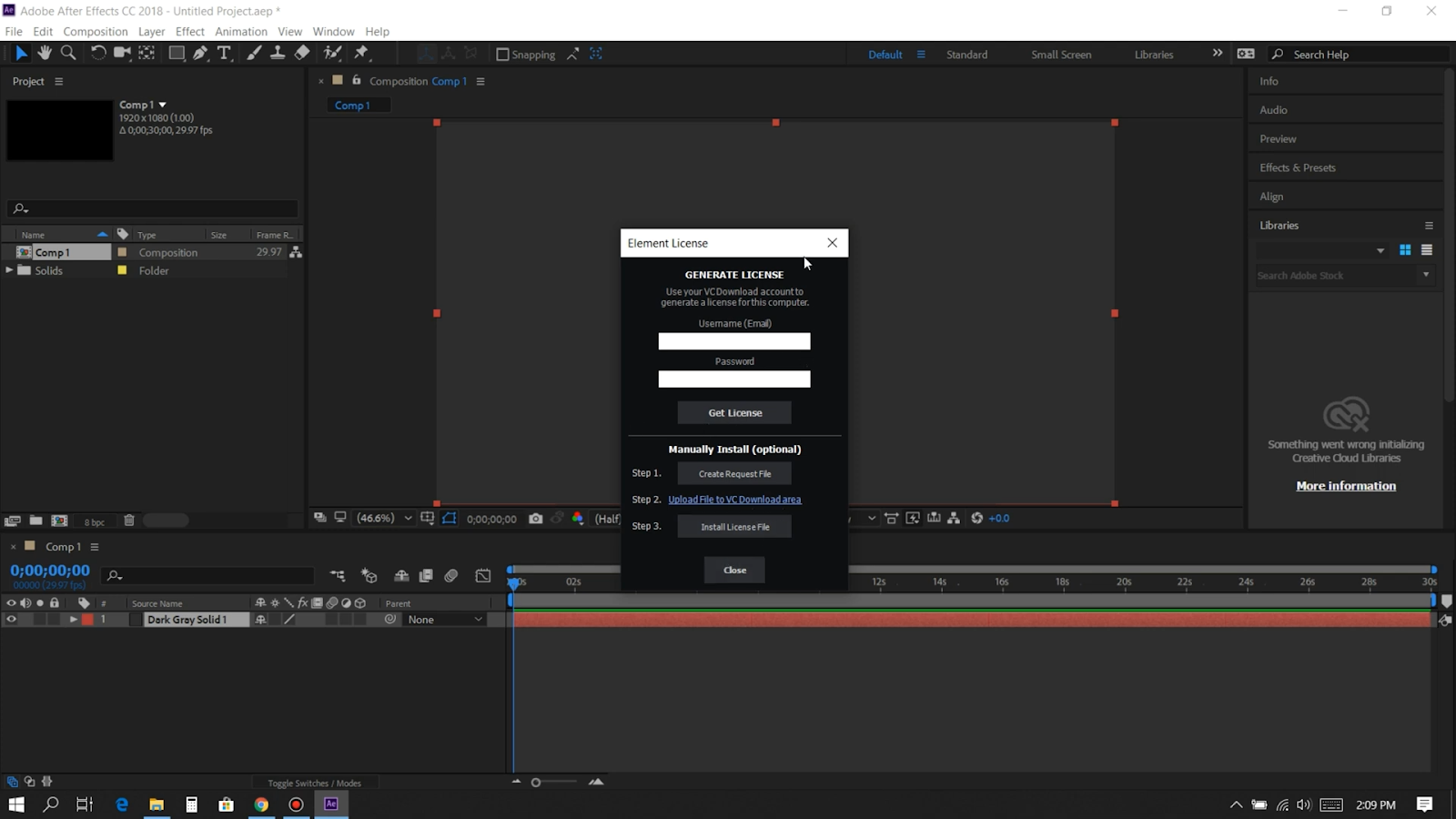The image size is (1456, 819).
Task: Select the Rectangle shape tool
Action: click(177, 54)
